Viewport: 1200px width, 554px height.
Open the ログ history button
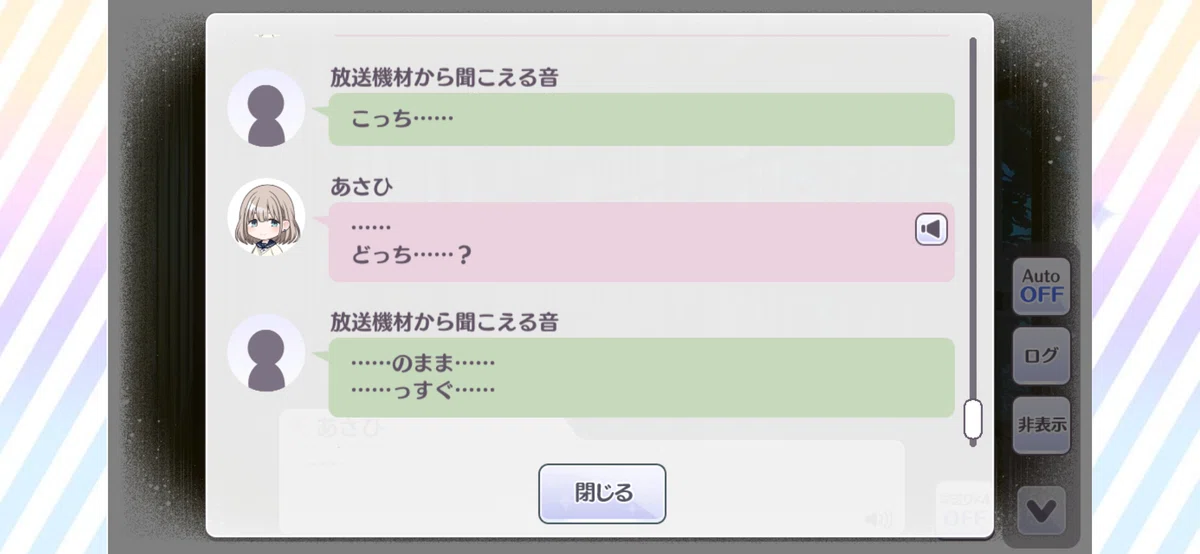click(x=1041, y=355)
